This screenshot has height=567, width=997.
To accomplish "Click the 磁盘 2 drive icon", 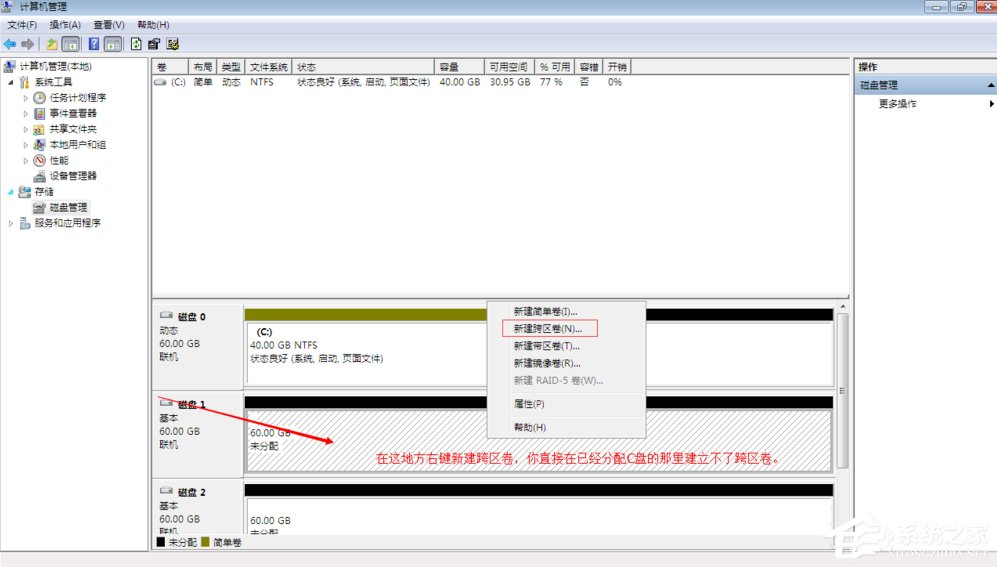I will point(167,491).
